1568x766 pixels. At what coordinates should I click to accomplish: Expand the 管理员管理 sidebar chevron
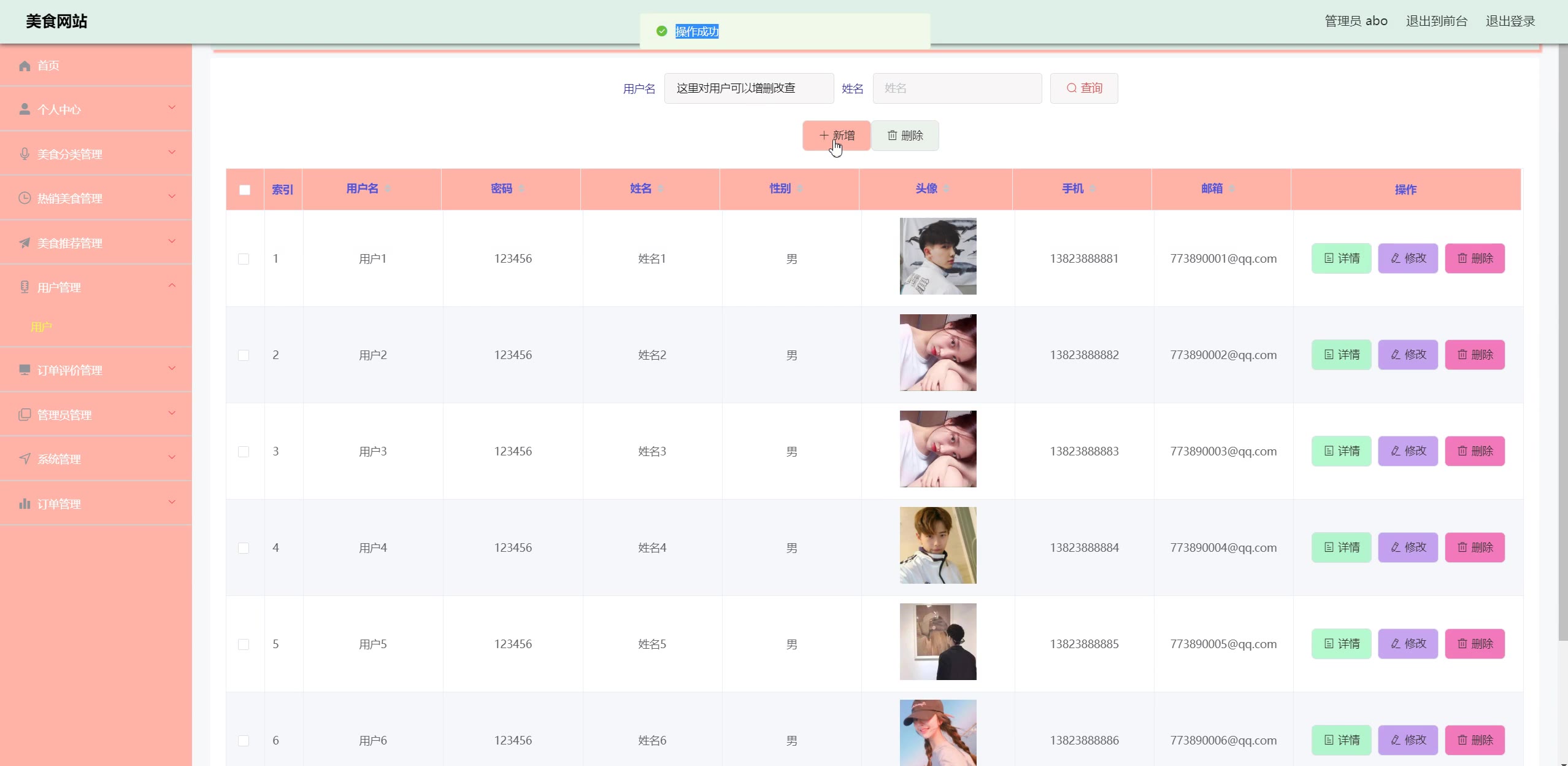pyautogui.click(x=172, y=413)
